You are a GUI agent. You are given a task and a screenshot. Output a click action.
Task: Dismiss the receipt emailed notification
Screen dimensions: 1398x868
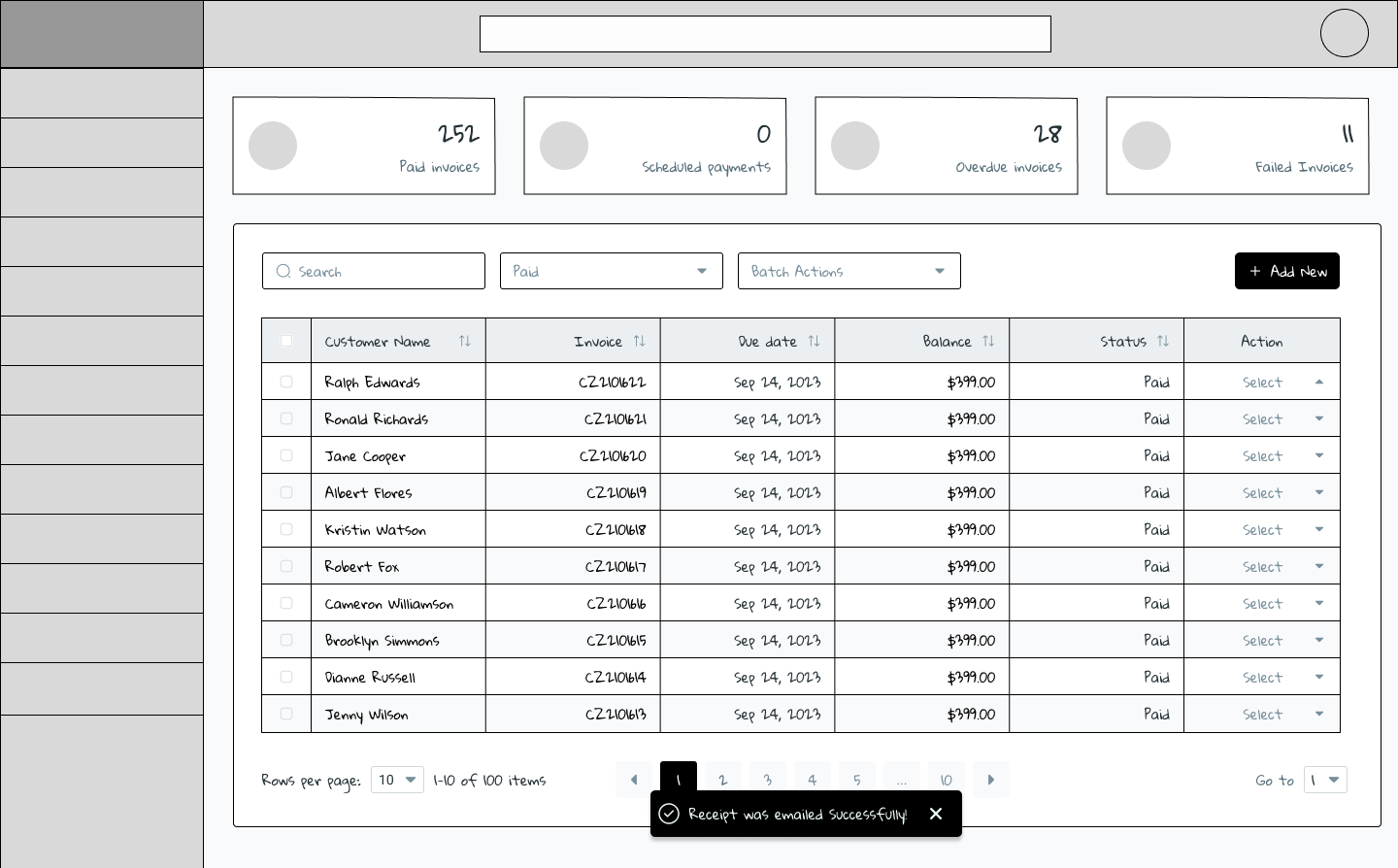click(936, 814)
